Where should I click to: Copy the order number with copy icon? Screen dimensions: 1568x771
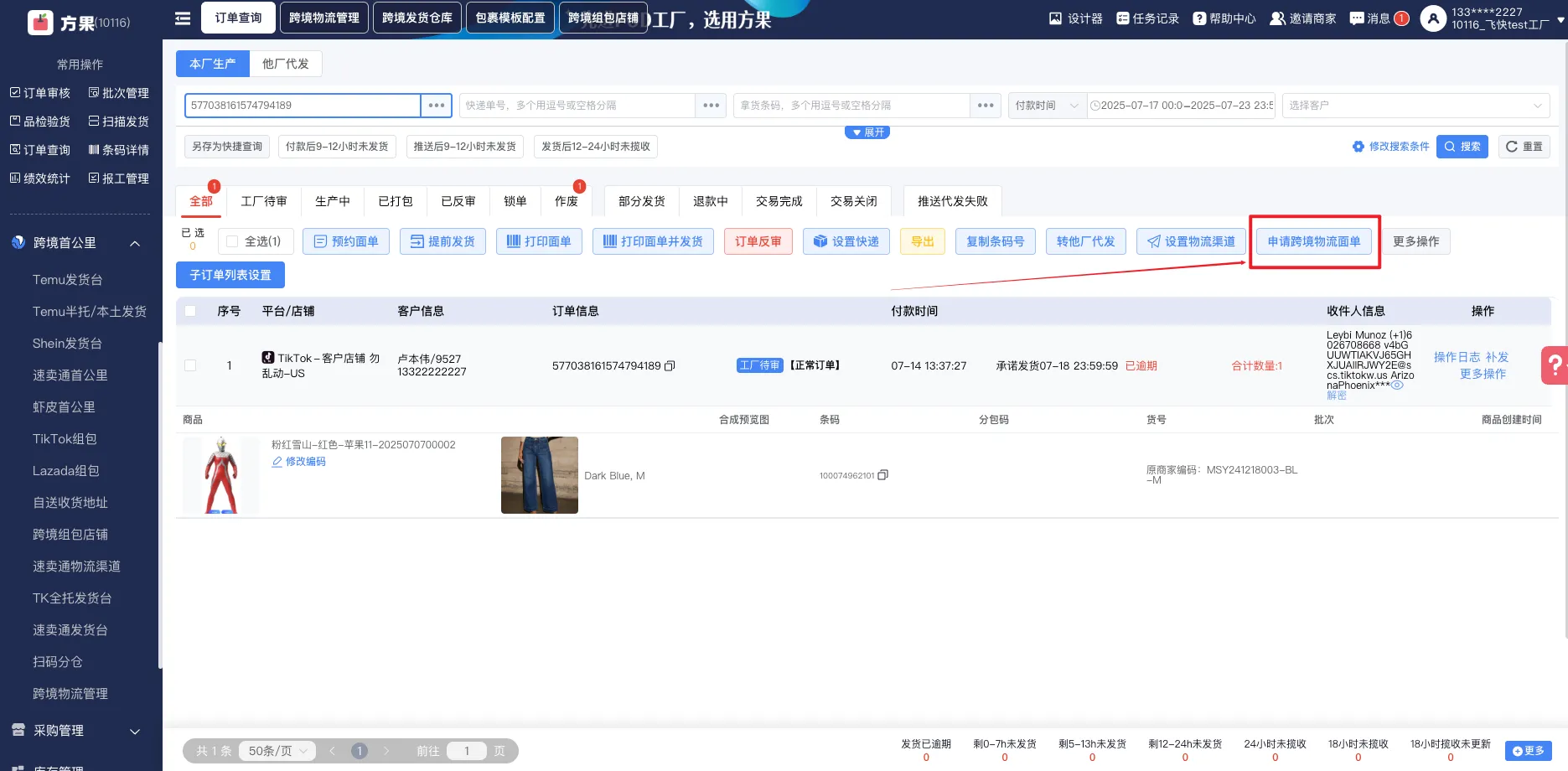coord(670,366)
